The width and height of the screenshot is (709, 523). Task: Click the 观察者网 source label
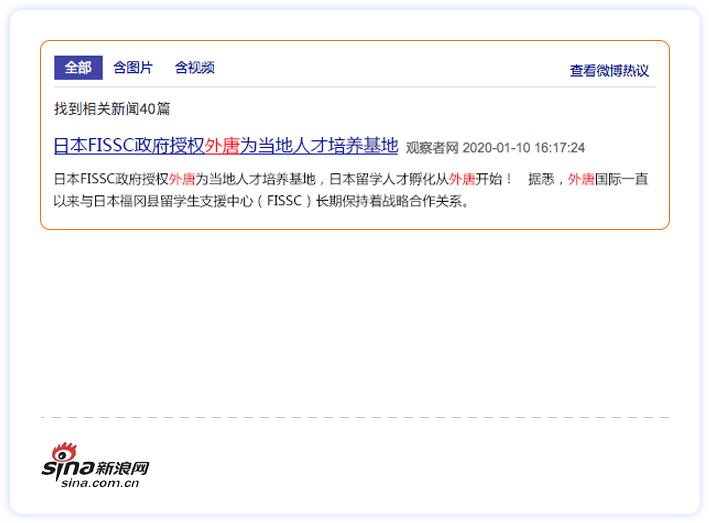pos(431,148)
